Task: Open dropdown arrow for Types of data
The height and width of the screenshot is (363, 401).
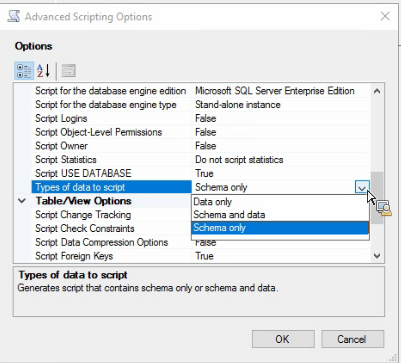Action: (x=362, y=188)
